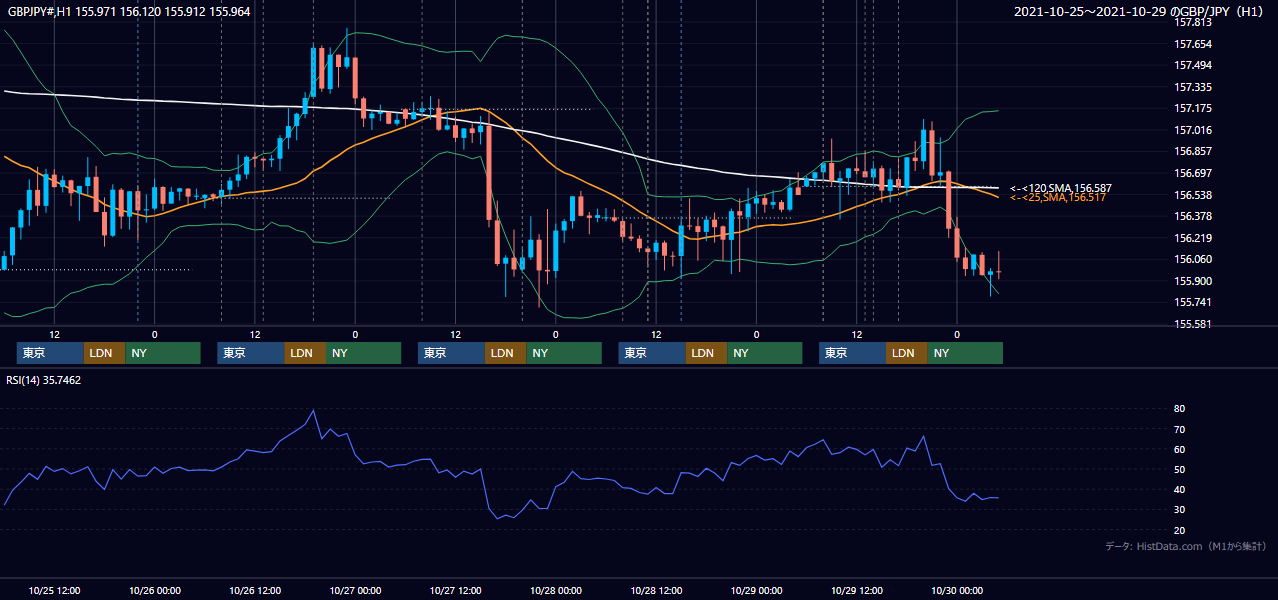Viewport: 1278px width, 600px height.
Task: Click the 10/29 12:00 date label
Action: (x=856, y=590)
